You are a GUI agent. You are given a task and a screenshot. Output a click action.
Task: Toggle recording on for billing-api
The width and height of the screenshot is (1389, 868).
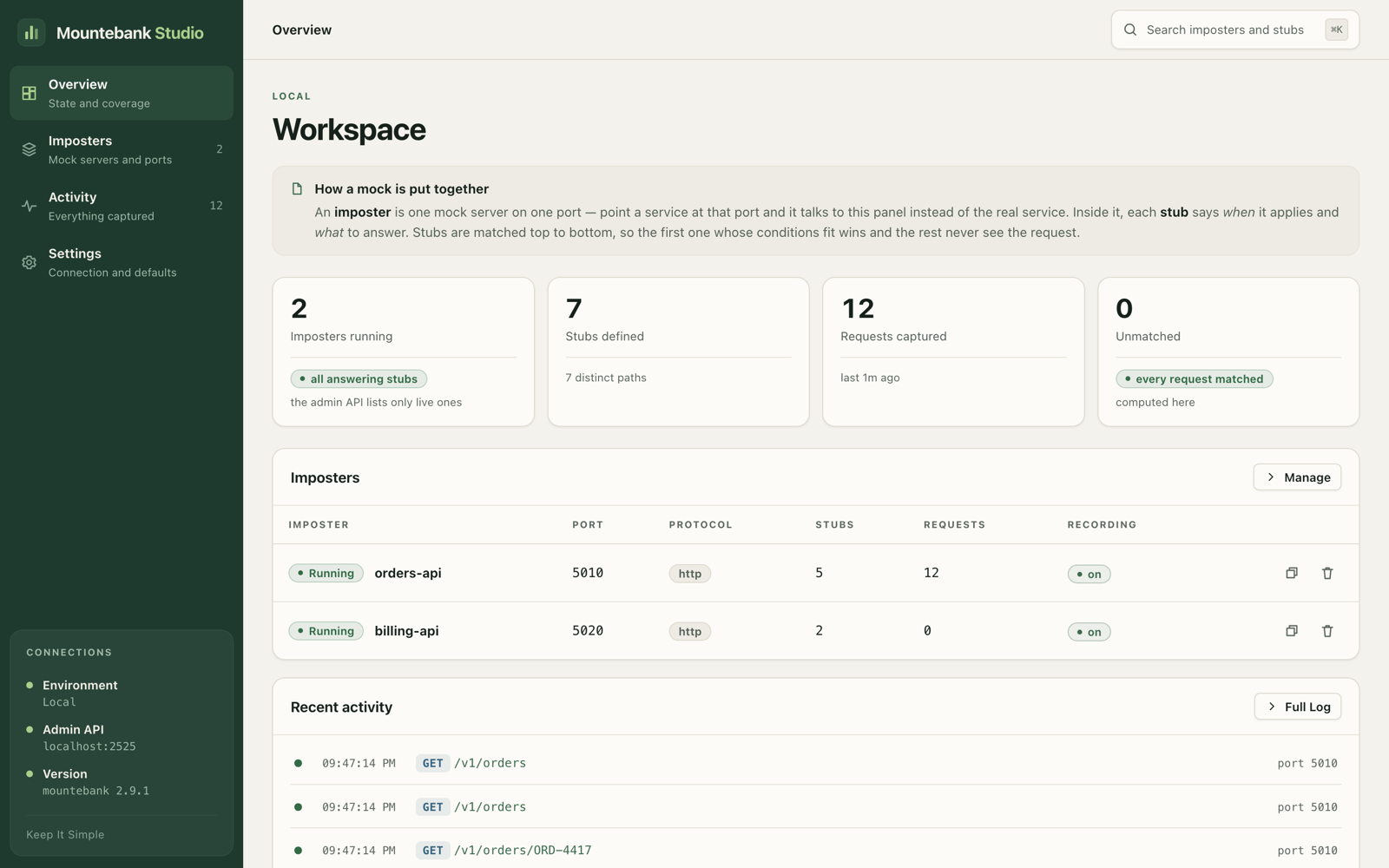click(1089, 632)
